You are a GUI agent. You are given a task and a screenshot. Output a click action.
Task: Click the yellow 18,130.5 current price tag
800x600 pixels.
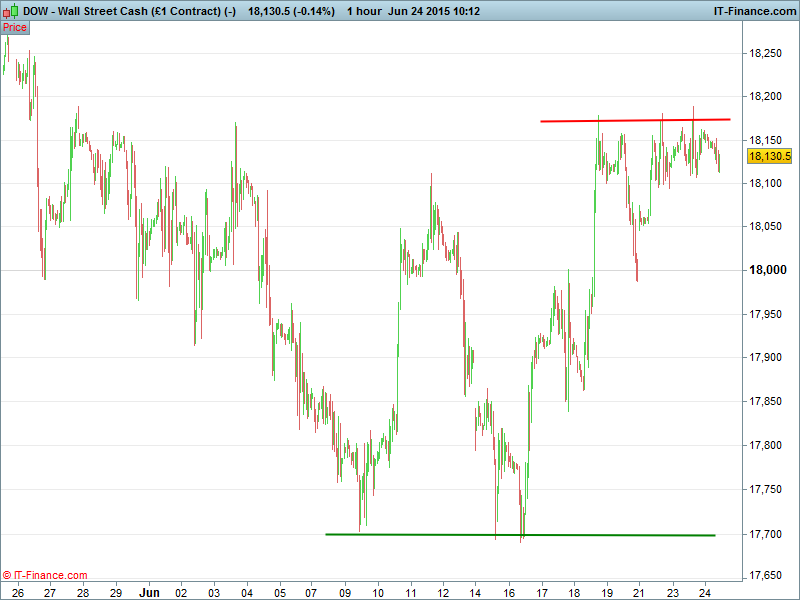(x=769, y=156)
